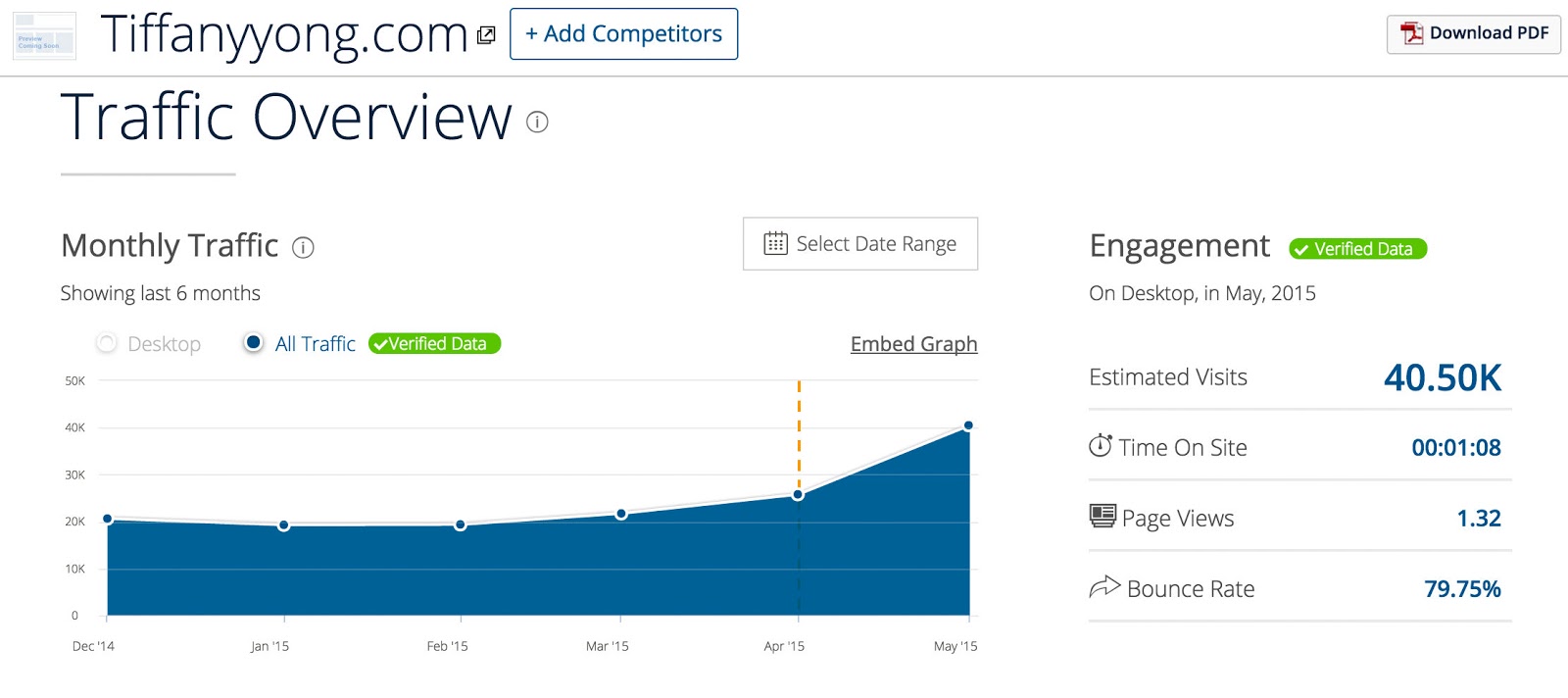
Task: Show the Monthly Traffic info icon
Action: (303, 248)
